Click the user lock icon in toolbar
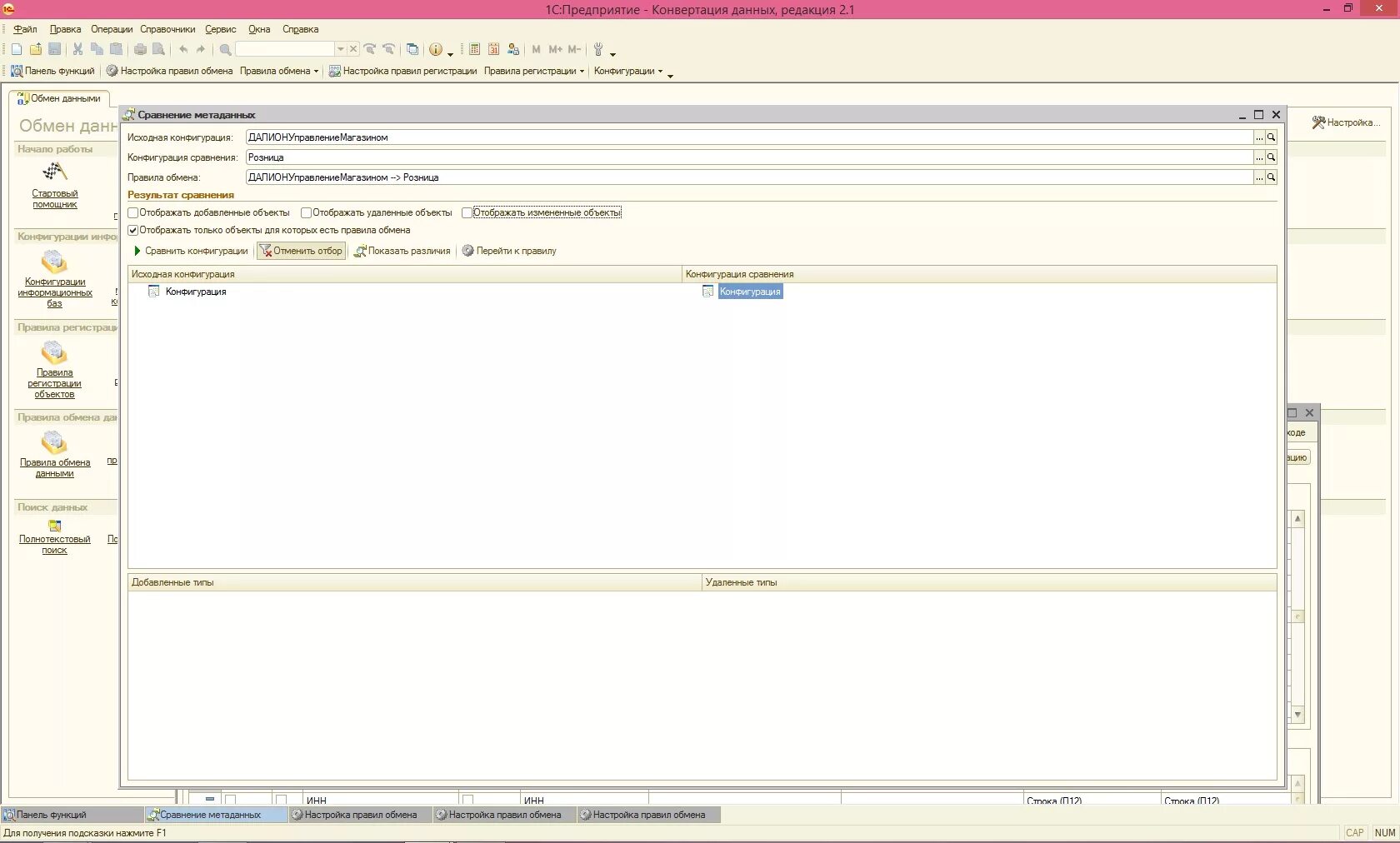Screen dimensions: 1400x843 513,49
